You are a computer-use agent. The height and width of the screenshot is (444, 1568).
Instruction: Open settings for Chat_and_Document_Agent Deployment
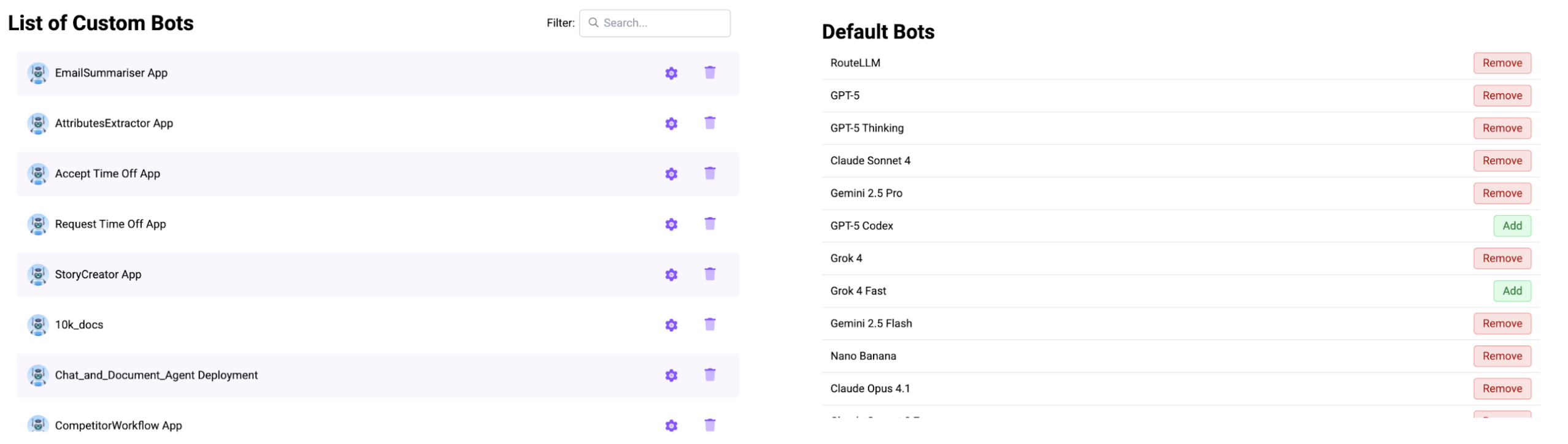671,375
